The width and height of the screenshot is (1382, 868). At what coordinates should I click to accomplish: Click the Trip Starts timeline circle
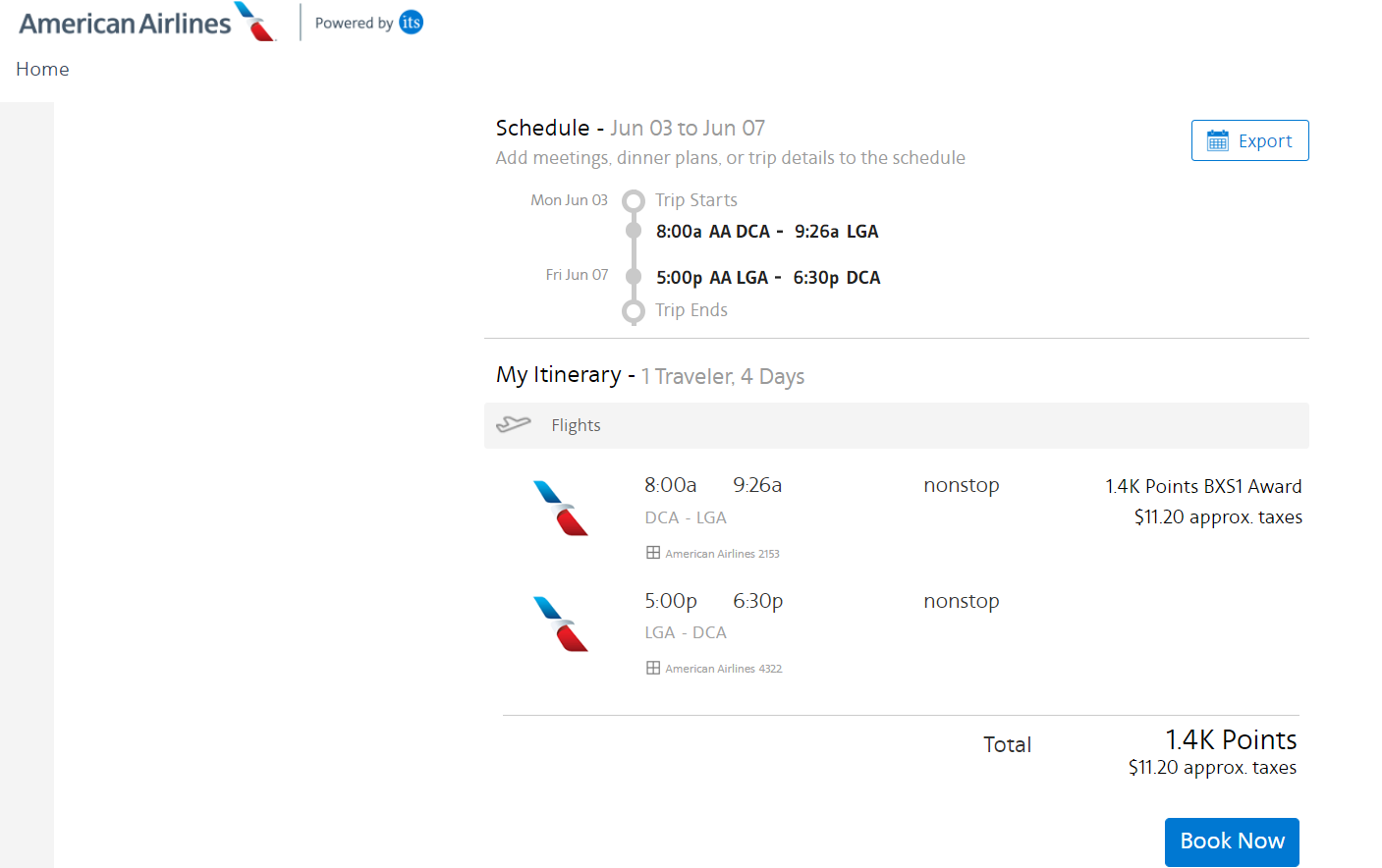point(634,200)
